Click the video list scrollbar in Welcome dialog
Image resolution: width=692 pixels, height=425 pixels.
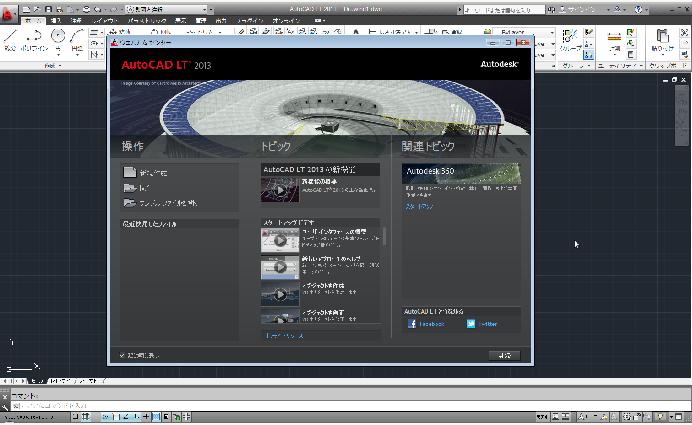click(x=384, y=236)
